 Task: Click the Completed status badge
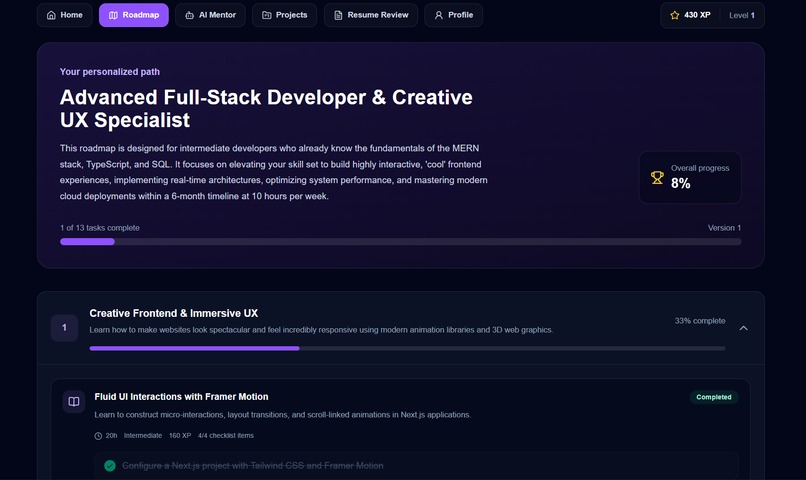coord(713,397)
